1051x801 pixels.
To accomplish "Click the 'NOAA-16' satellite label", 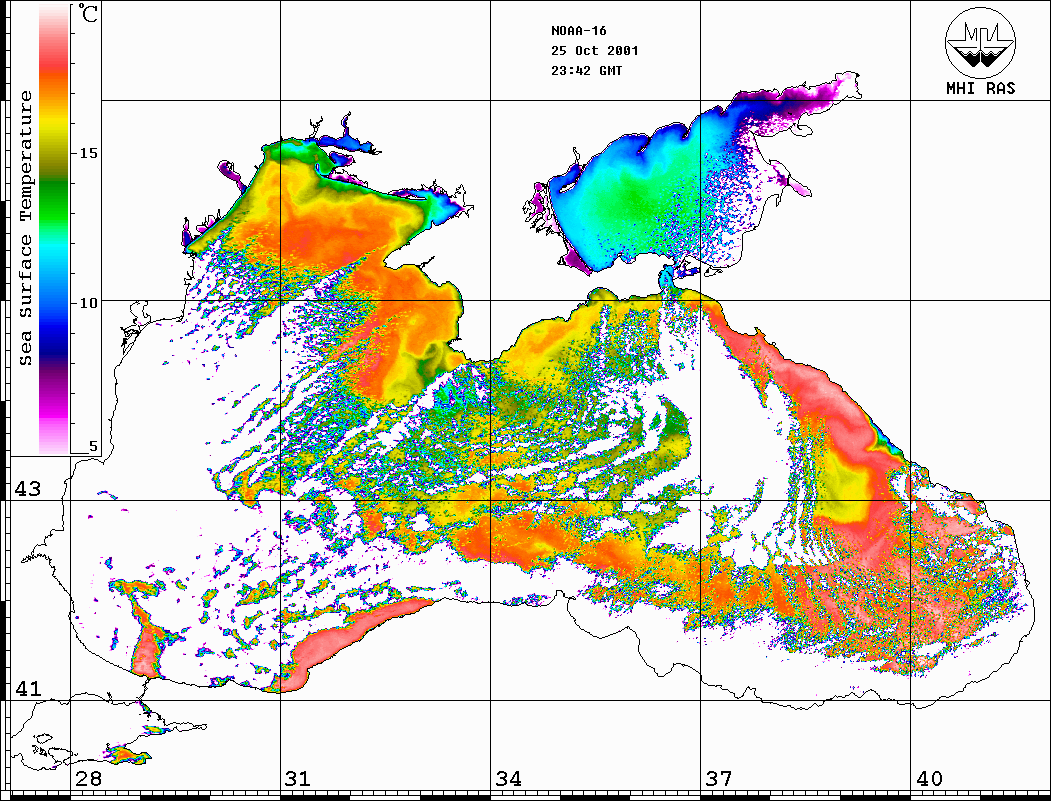I will 578,31.
